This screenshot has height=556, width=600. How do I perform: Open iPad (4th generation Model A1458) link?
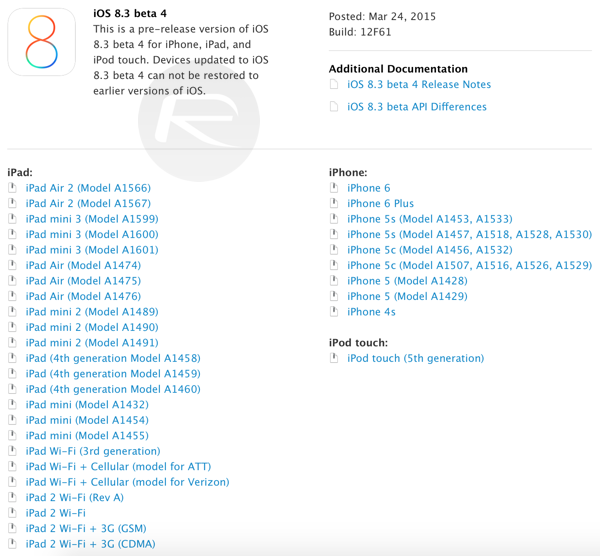tap(113, 358)
